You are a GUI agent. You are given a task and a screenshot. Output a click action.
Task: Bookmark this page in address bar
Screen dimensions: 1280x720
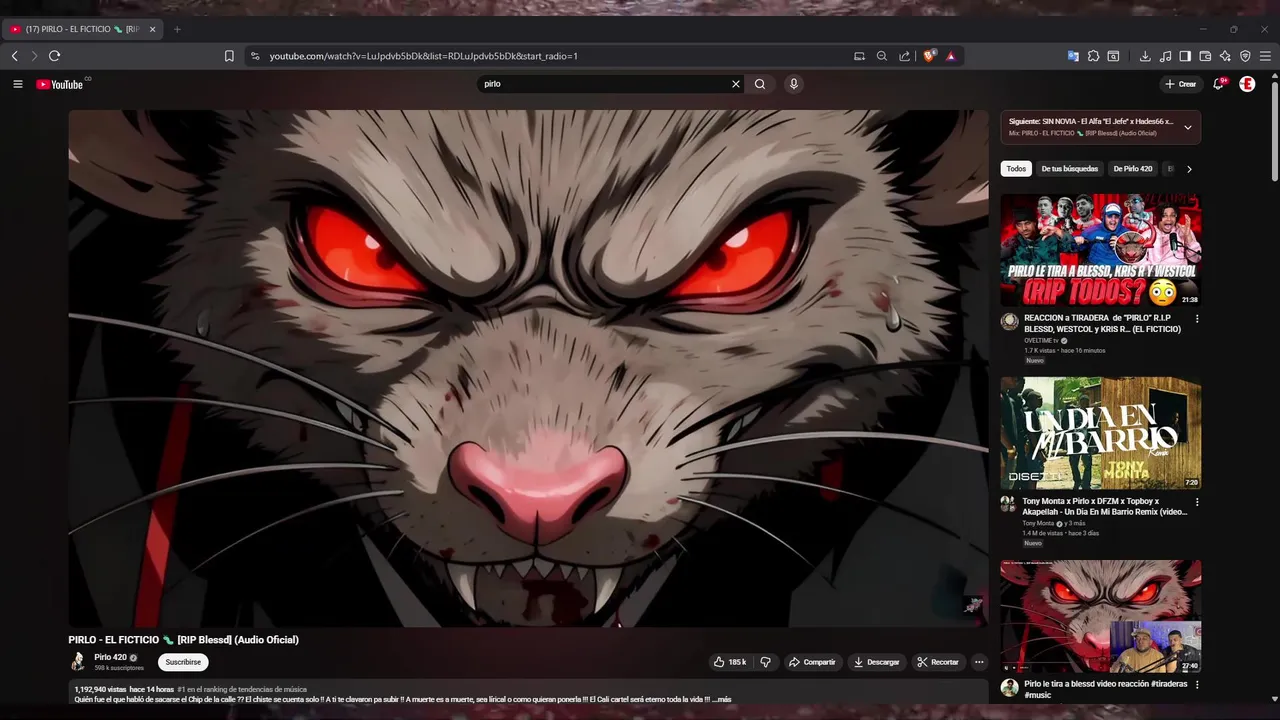[x=229, y=56]
